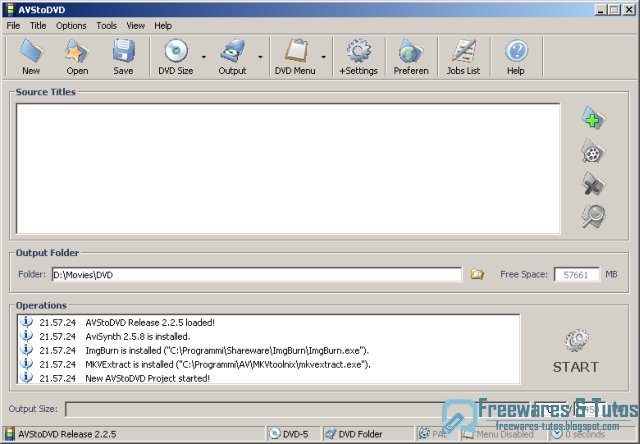640x444 pixels.
Task: Close the AVStoDVD window
Action: pos(629,10)
